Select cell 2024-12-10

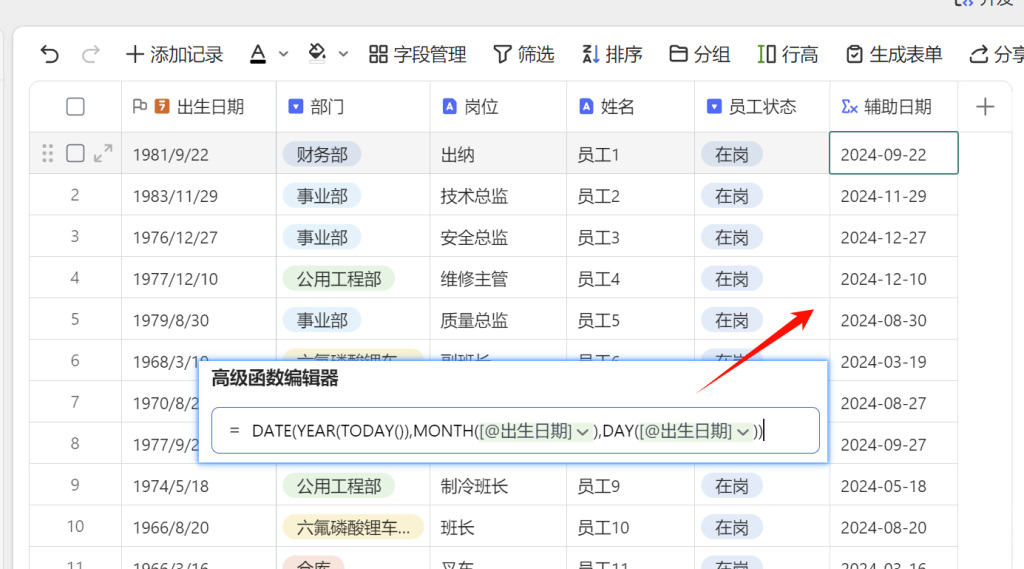click(x=893, y=279)
